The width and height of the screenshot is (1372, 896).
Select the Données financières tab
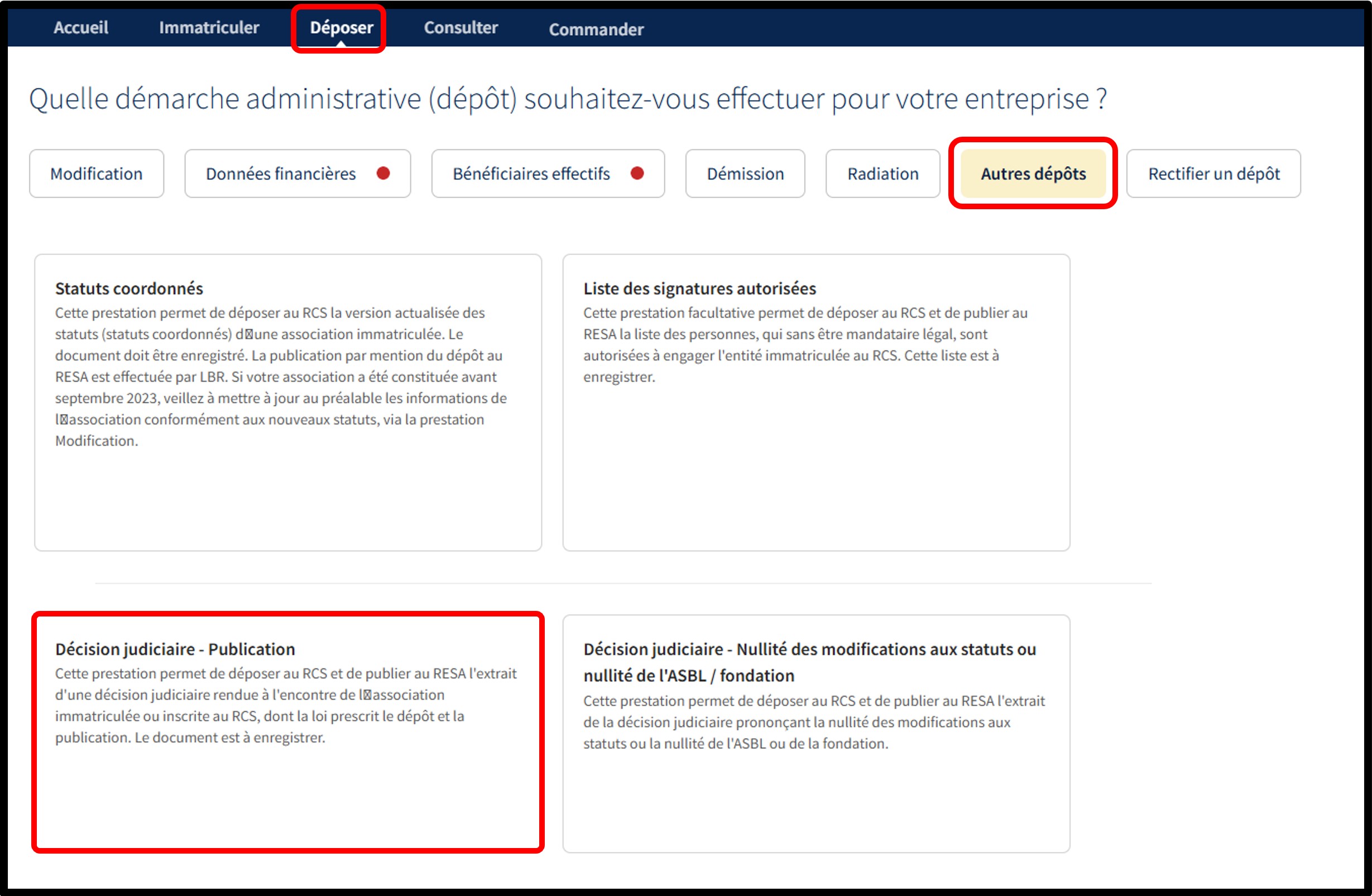tap(281, 174)
